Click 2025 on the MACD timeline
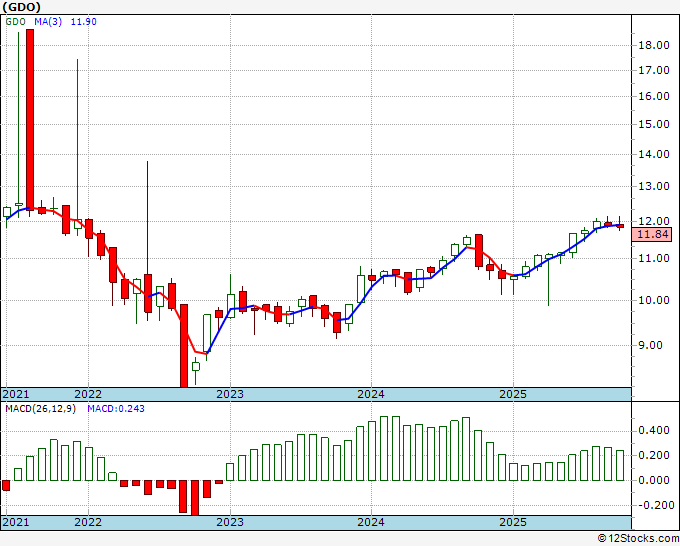 513,522
